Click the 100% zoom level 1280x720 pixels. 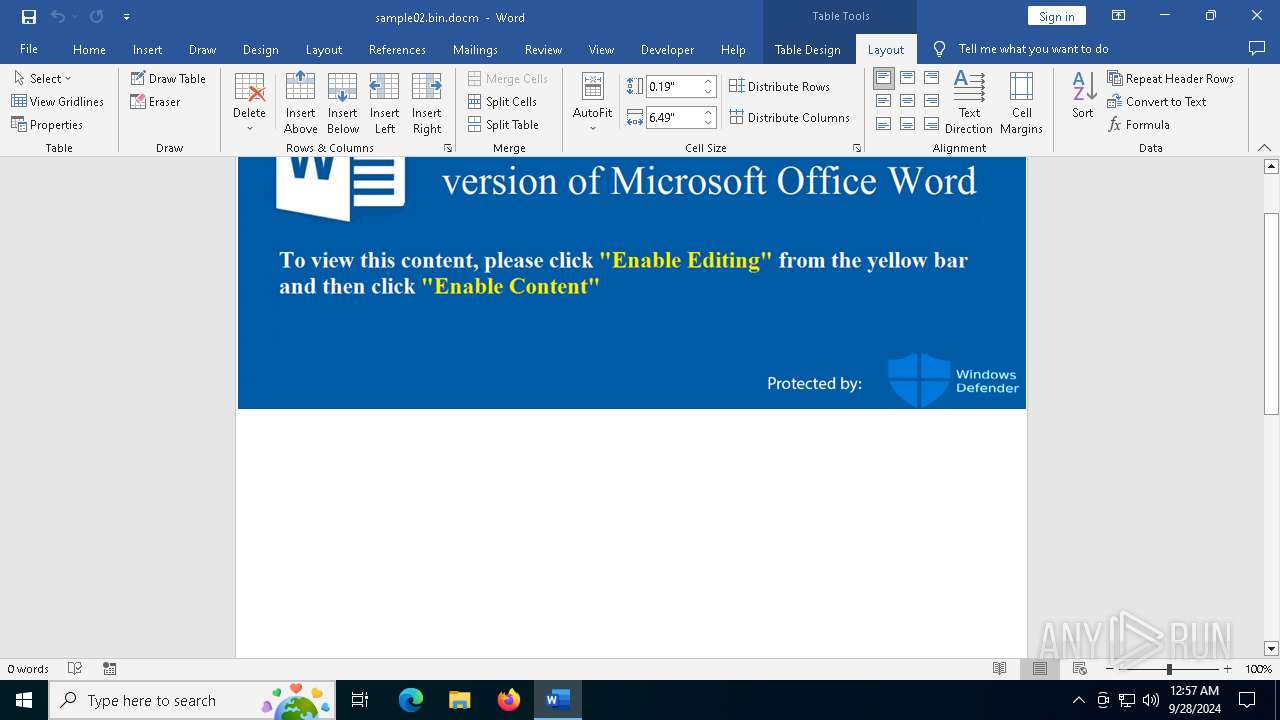coord(1258,669)
